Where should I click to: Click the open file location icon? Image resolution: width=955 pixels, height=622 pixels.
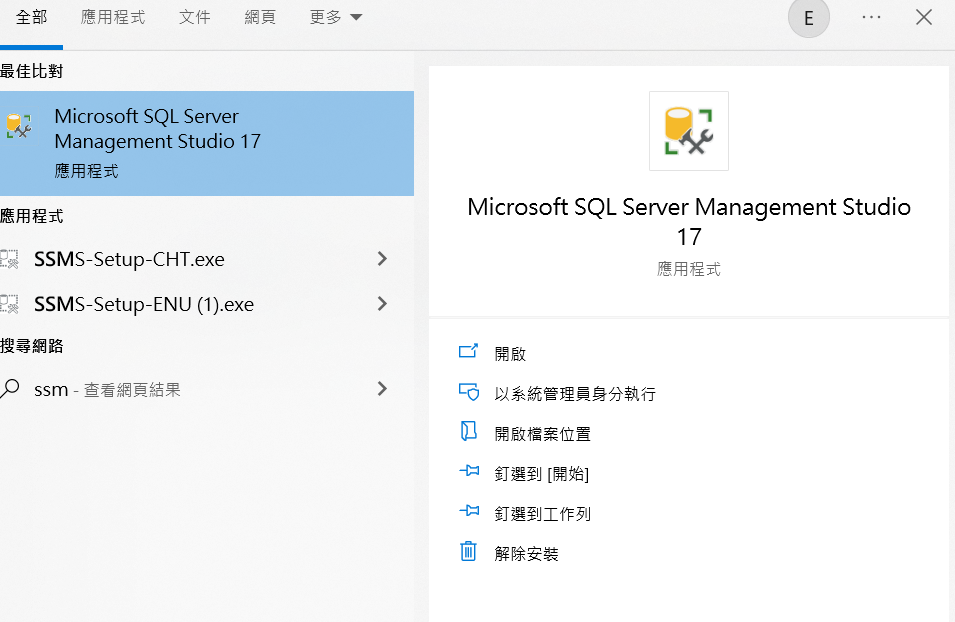pos(468,432)
